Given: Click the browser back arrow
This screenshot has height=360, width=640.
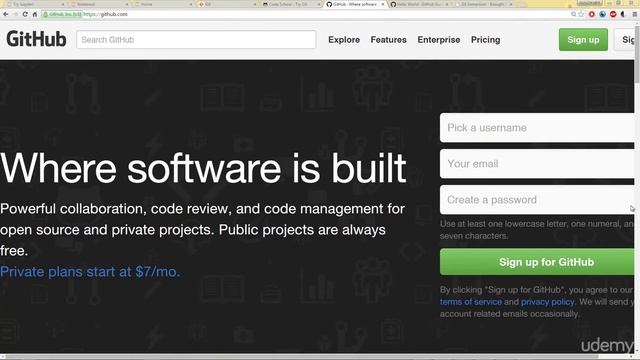Looking at the screenshot, I should 6,14.
